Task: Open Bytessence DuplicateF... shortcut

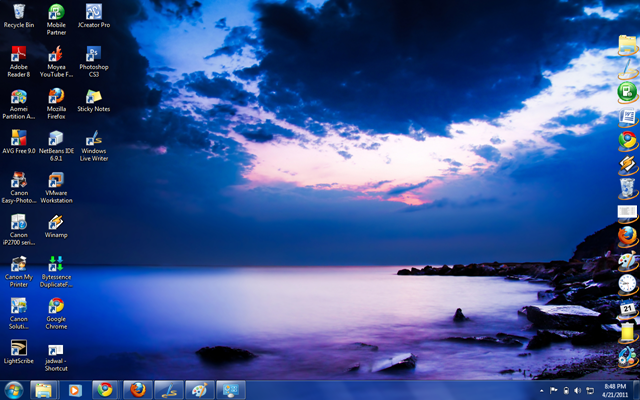Action: (x=56, y=272)
